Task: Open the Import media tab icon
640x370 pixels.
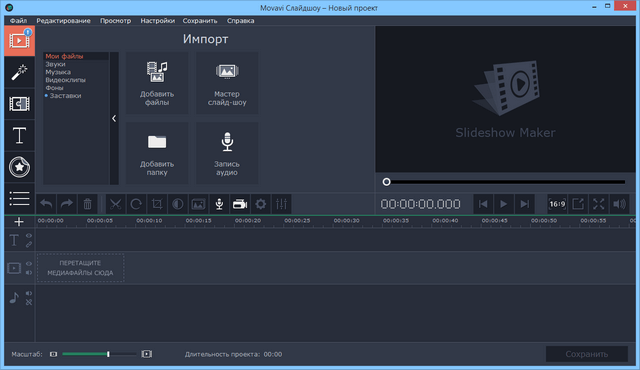Action: 19,41
